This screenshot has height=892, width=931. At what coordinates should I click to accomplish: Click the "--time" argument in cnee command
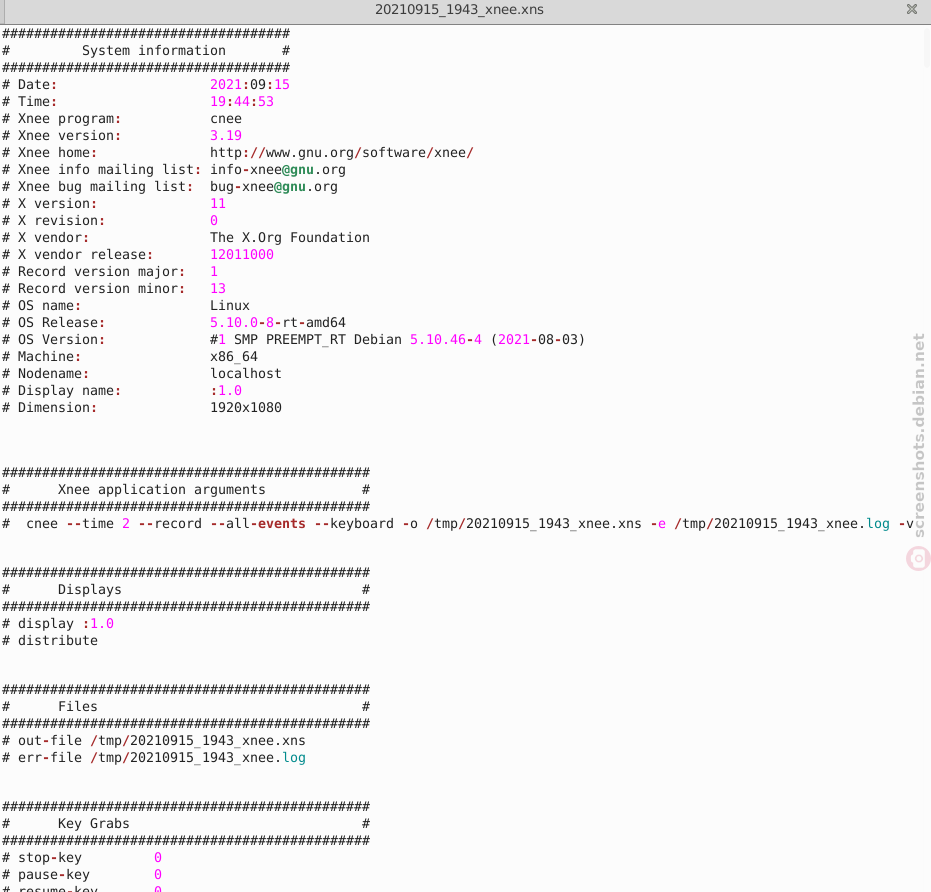[x=90, y=524]
